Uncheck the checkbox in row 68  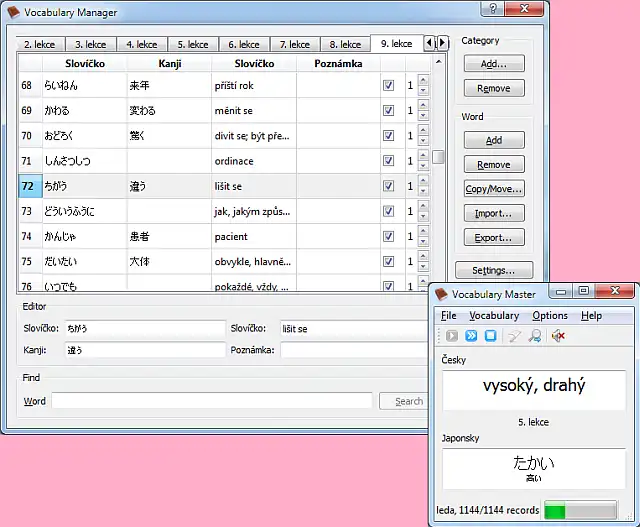(388, 85)
